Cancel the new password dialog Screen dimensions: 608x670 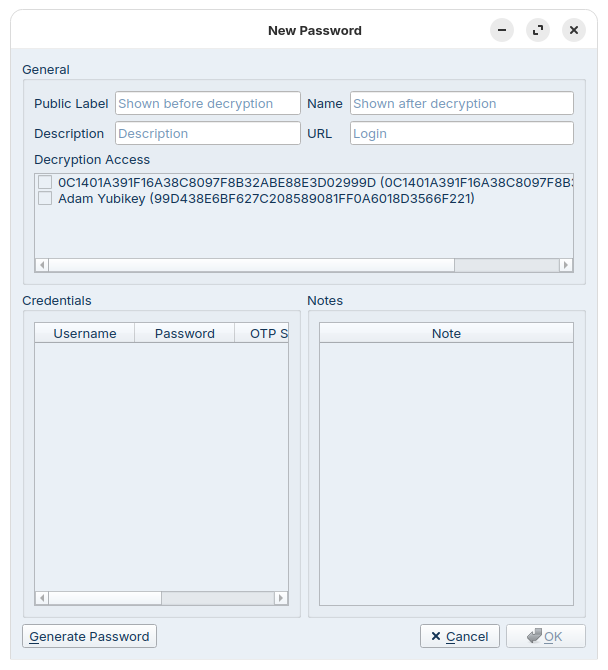(x=460, y=636)
